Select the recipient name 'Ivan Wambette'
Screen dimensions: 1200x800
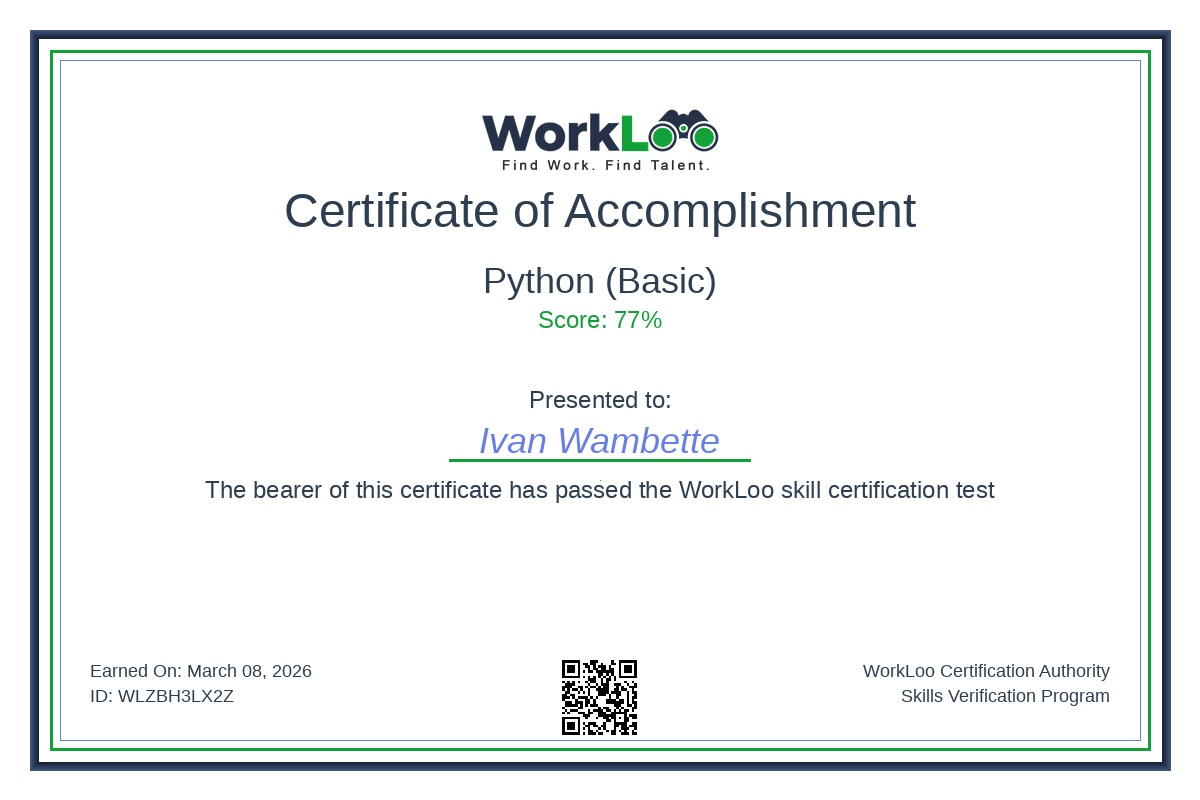599,441
